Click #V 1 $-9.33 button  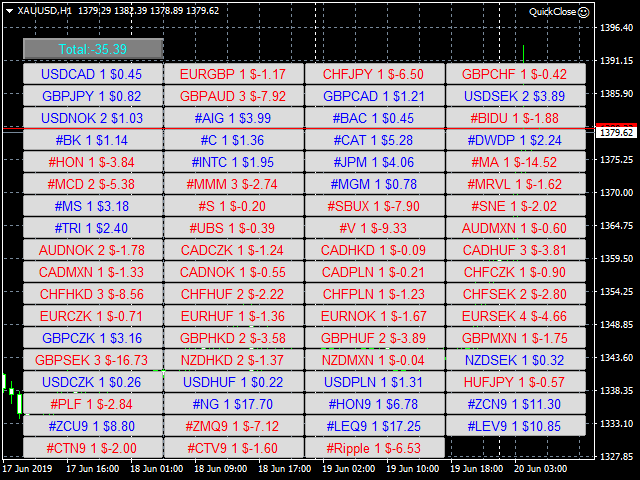click(x=375, y=228)
